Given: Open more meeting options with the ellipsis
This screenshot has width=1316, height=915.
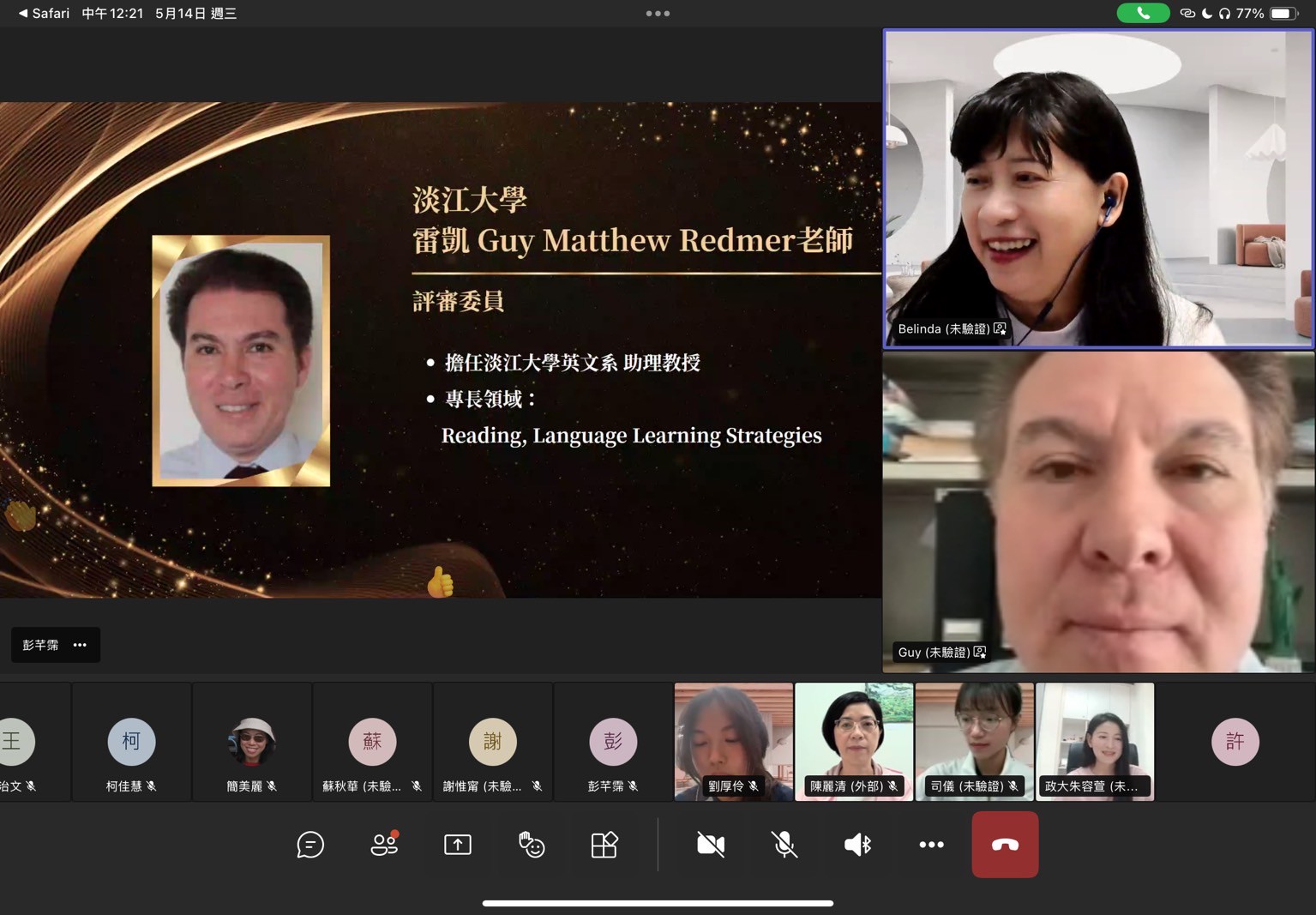Looking at the screenshot, I should 931,845.
